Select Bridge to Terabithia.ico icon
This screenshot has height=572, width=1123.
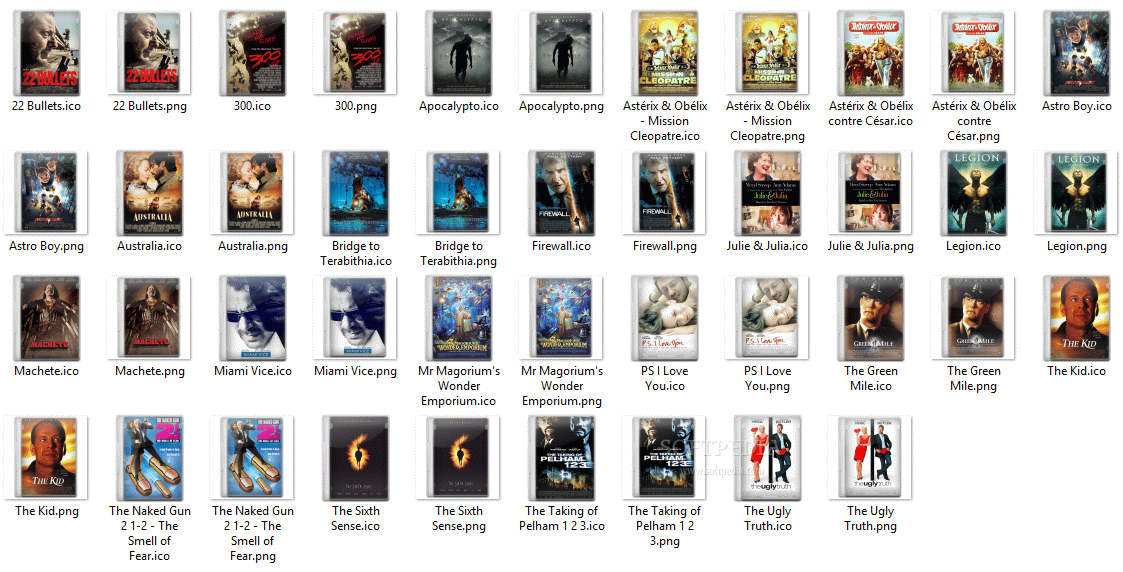(356, 193)
